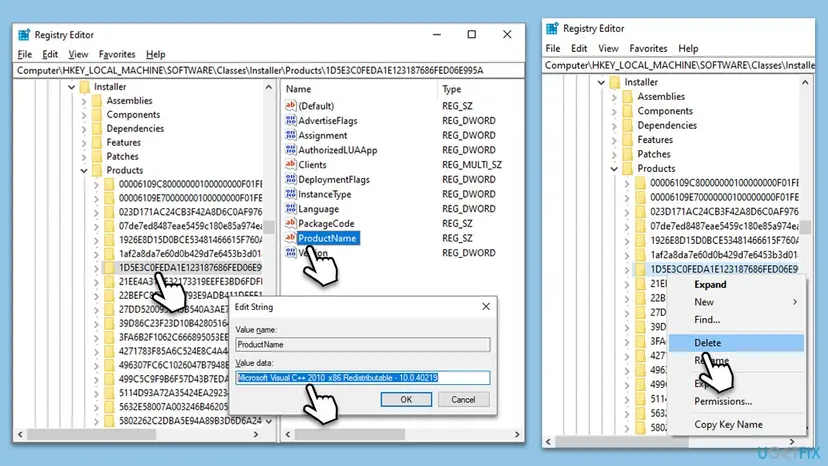Click scroll-up arrow of the left window tree
Viewport: 828px width, 466px height.
269,87
